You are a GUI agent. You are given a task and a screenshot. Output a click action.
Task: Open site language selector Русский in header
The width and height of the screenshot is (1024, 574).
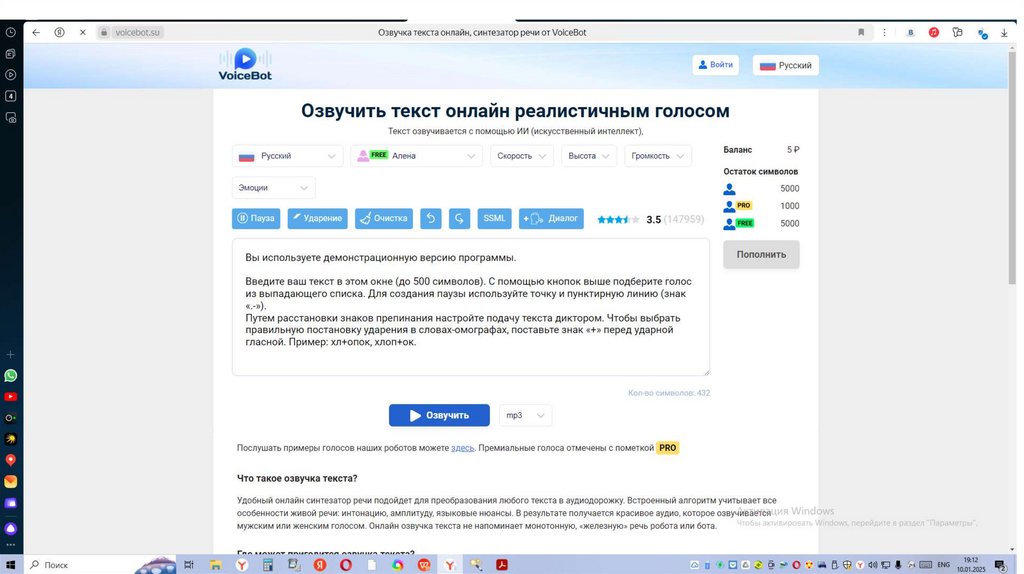(x=786, y=65)
